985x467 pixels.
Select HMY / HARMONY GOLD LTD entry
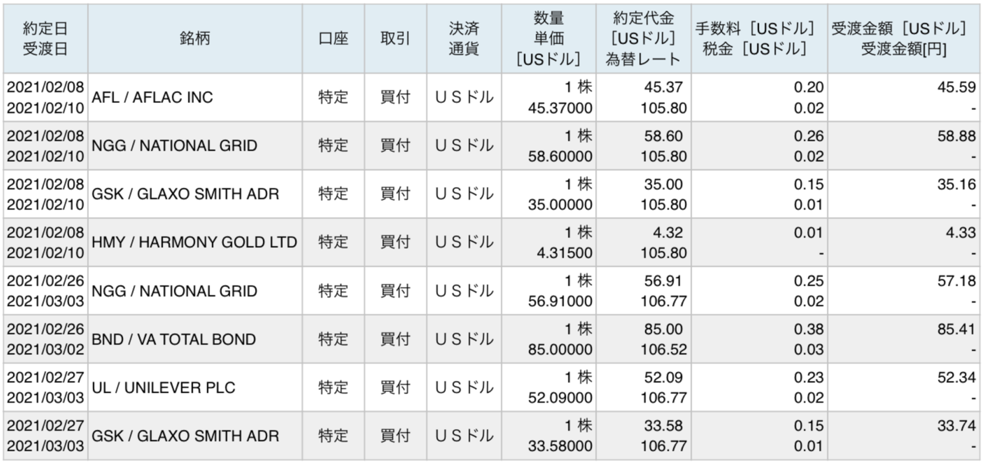click(x=194, y=242)
